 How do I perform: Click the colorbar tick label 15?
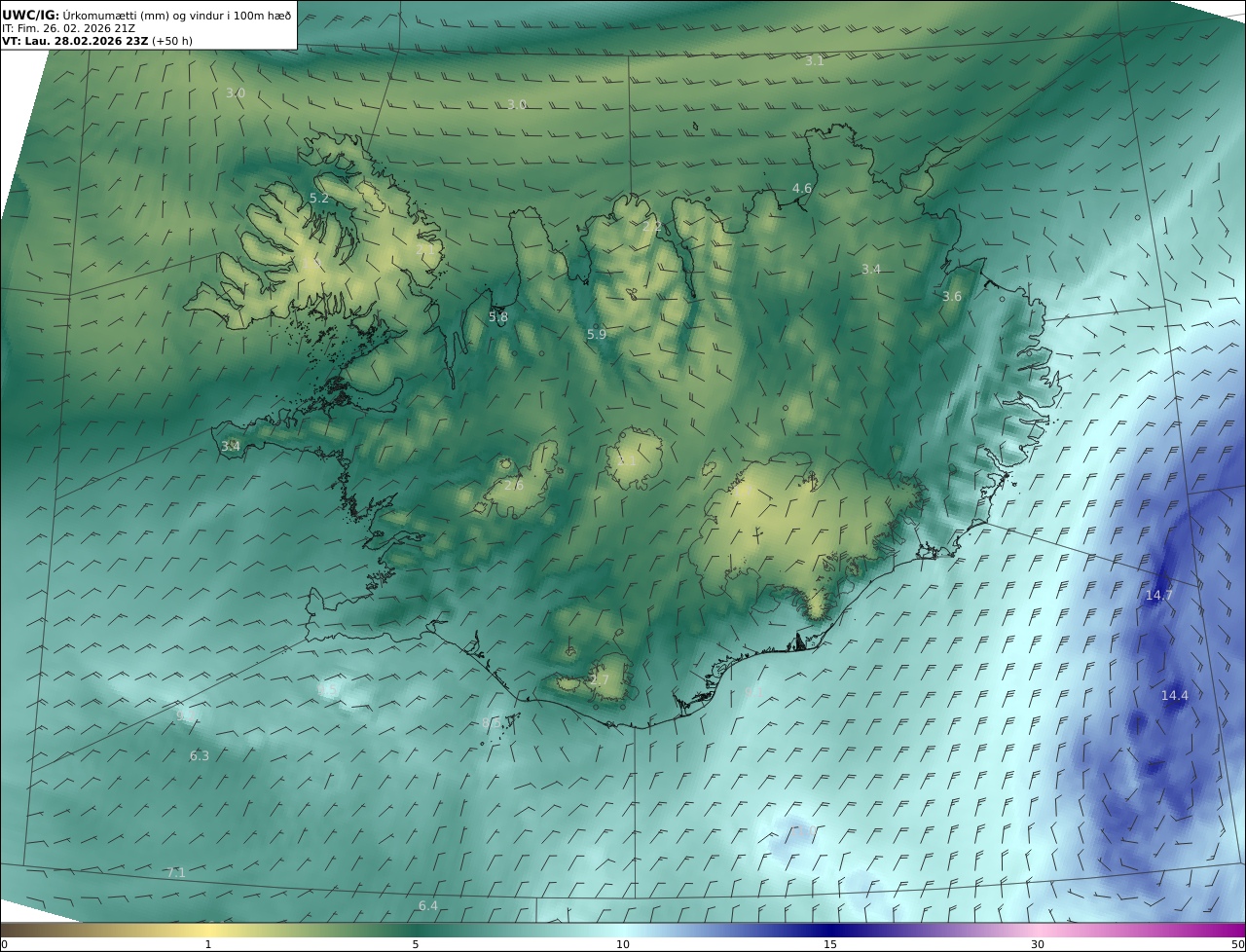(x=830, y=944)
